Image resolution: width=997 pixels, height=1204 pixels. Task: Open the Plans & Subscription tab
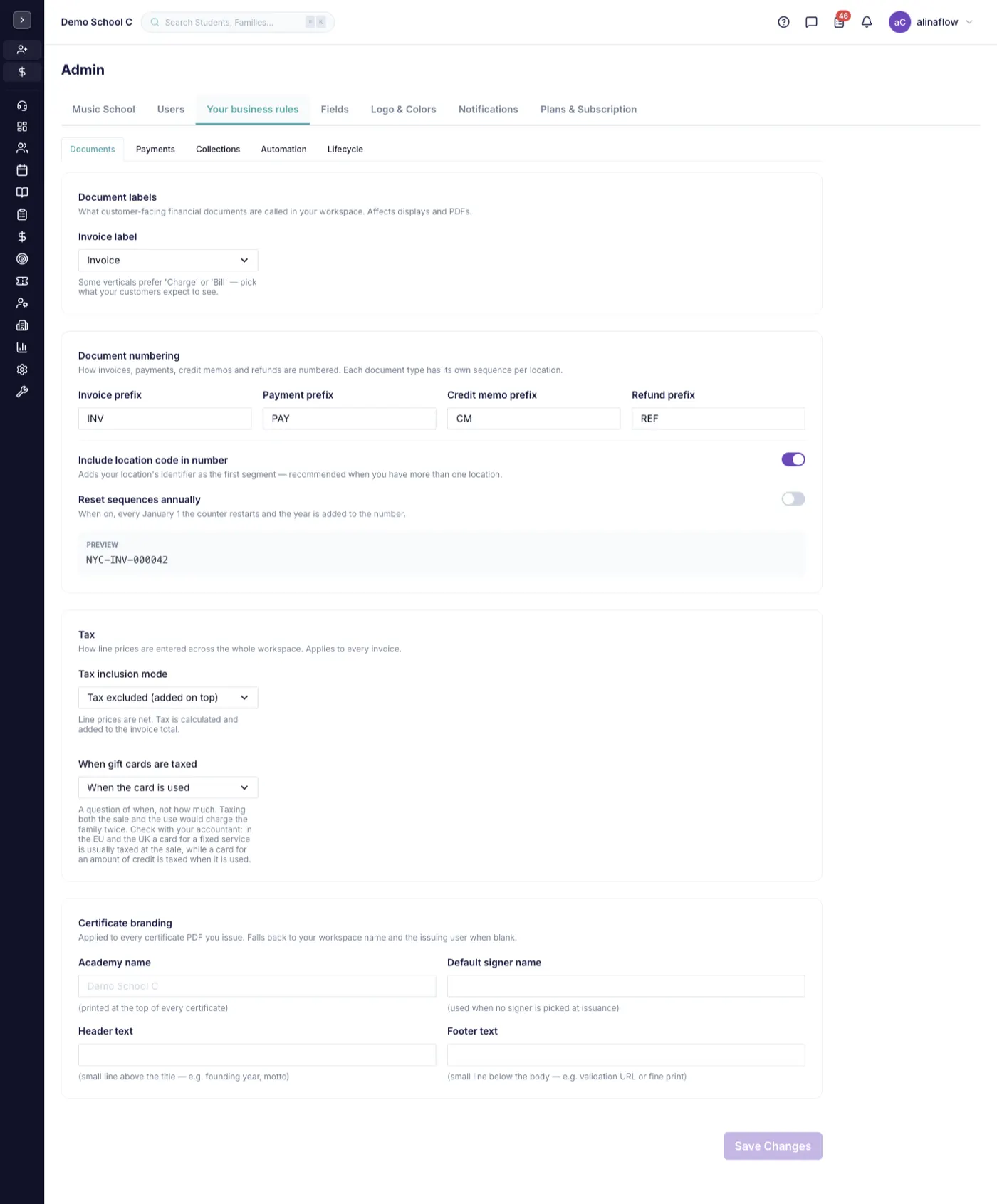click(x=588, y=110)
